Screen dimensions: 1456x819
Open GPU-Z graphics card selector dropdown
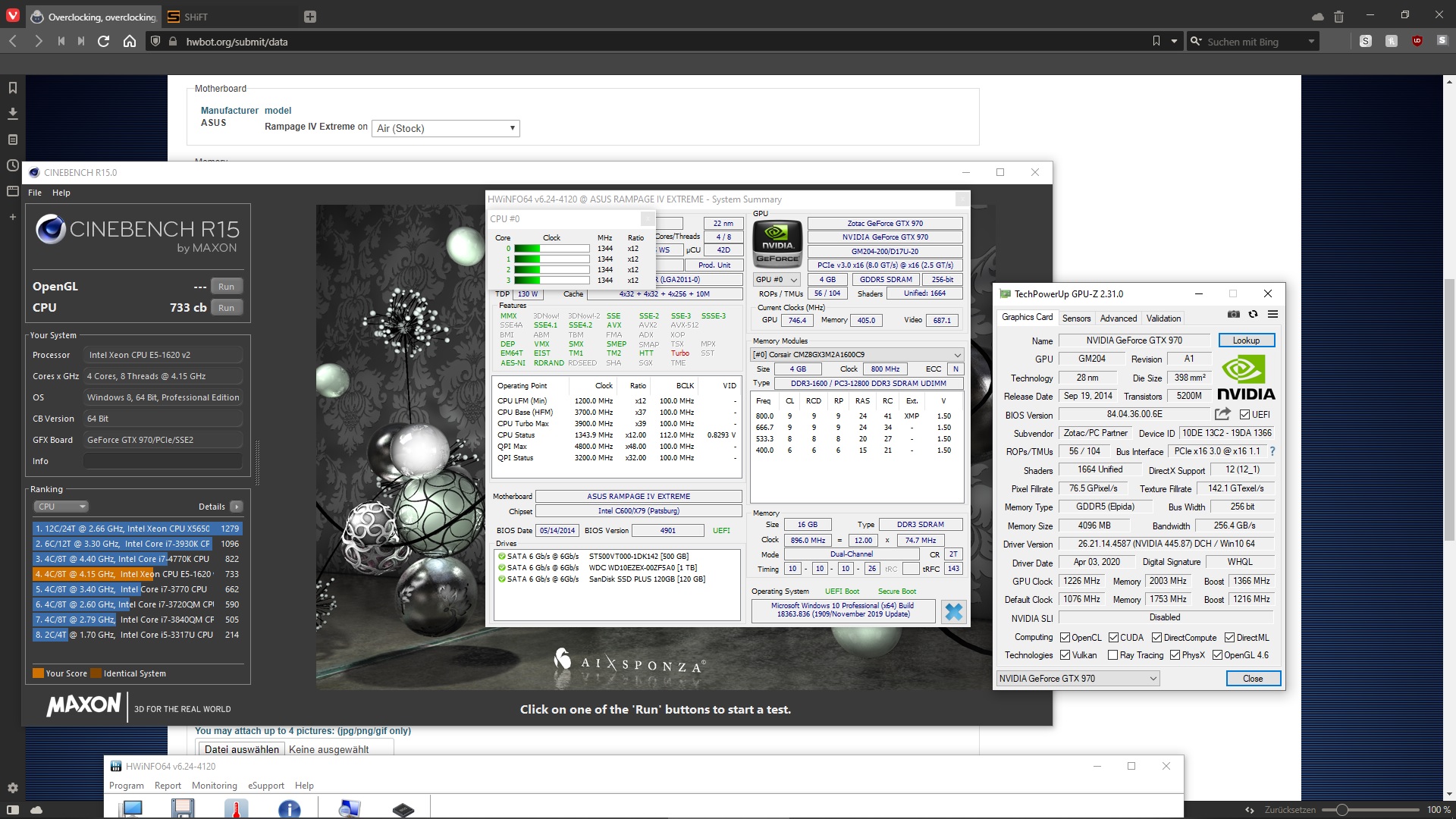pyautogui.click(x=1078, y=679)
